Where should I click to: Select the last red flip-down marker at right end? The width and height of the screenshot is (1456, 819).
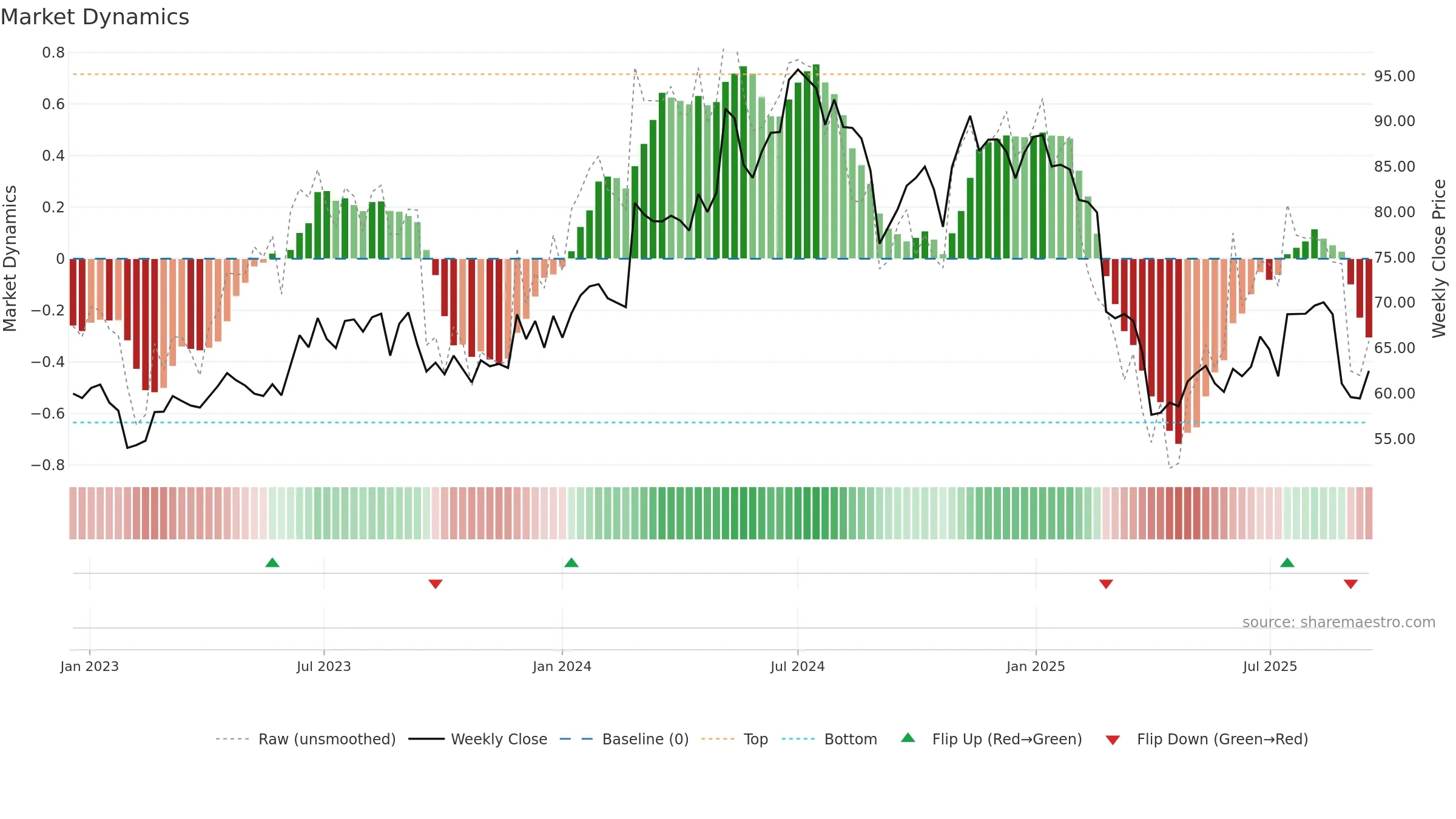point(1350,584)
